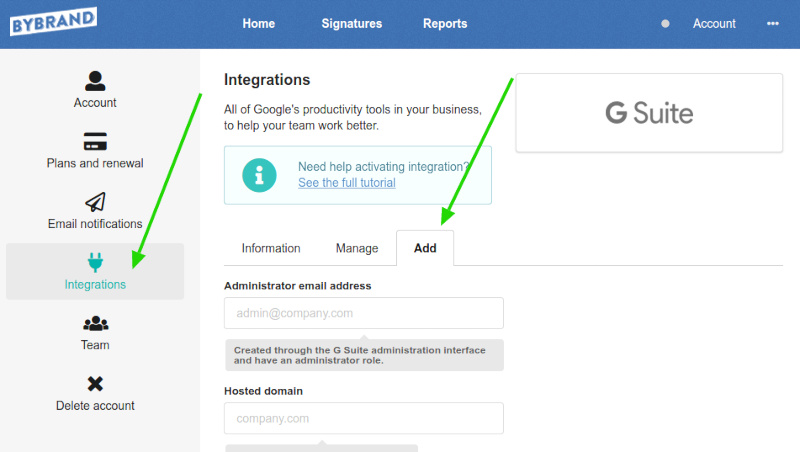Screen dimensions: 800x452
Task: Open the See the full tutorial link
Action: click(346, 183)
